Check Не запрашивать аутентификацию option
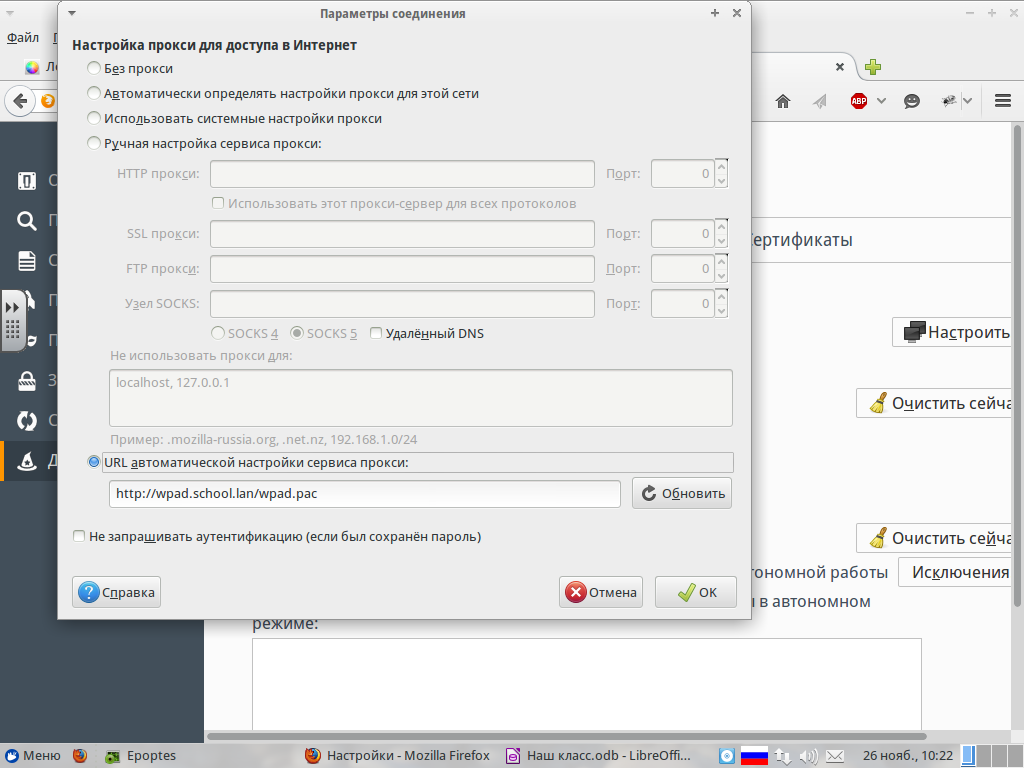 [79, 536]
